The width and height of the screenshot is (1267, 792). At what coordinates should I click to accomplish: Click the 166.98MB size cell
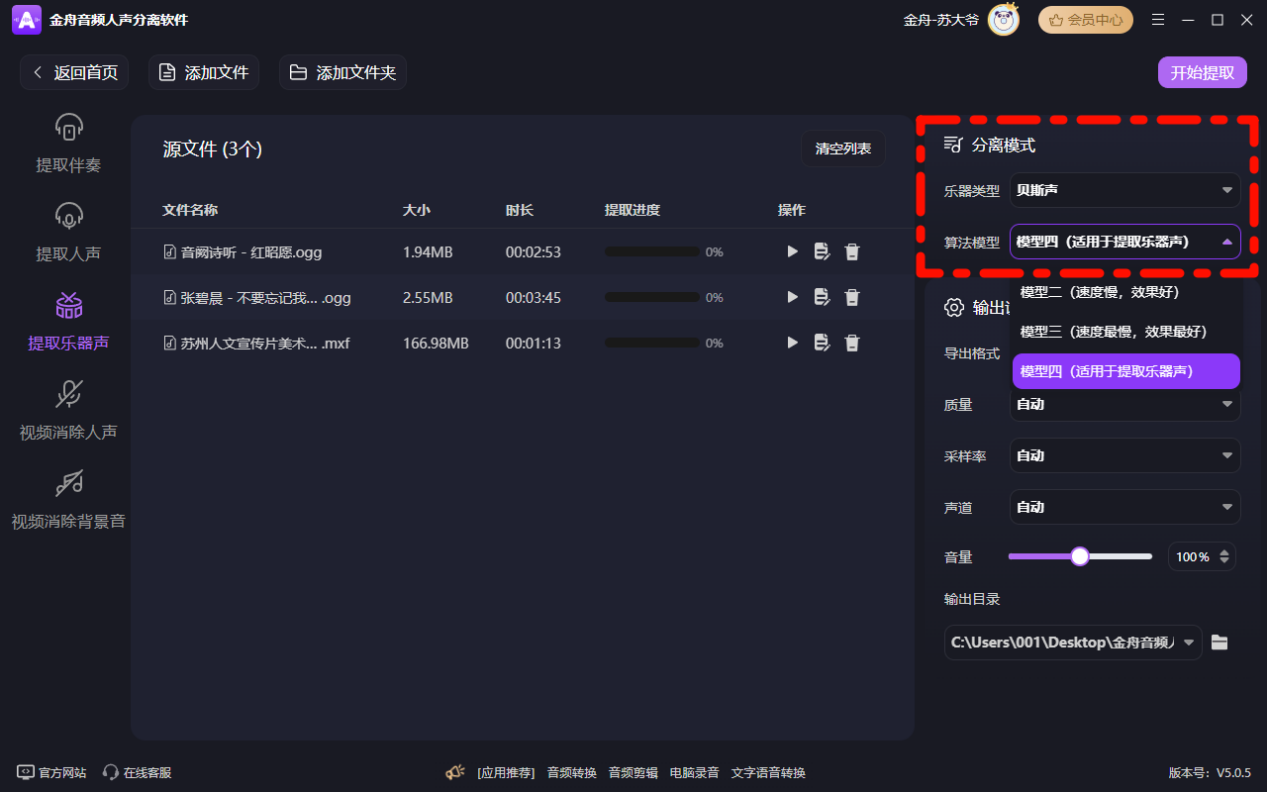[435, 343]
